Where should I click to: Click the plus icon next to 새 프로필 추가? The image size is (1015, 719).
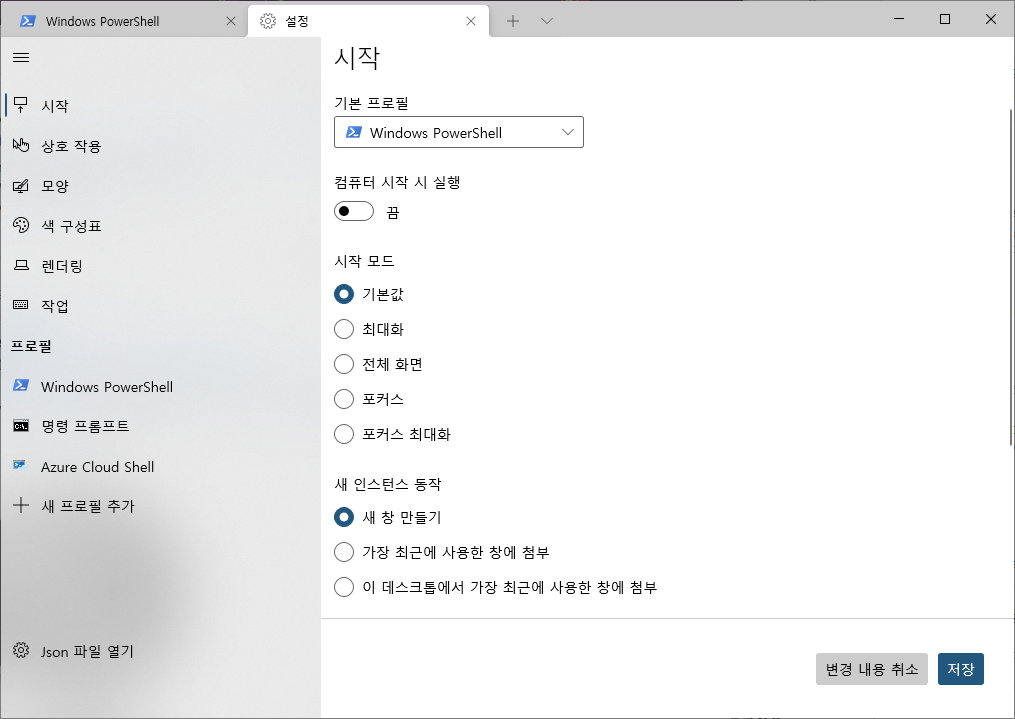[x=21, y=505]
